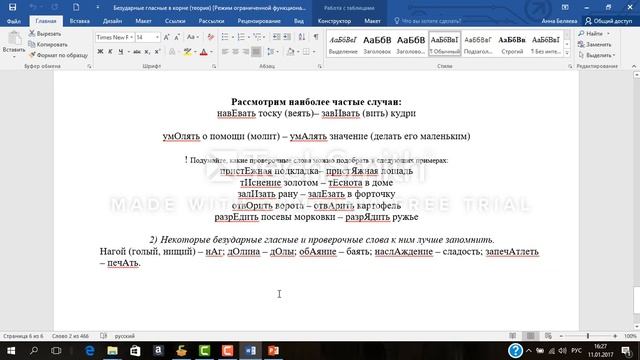This screenshot has width=640, height=360.
Task: Open Выделить (Select) dropdown
Action: [596, 55]
